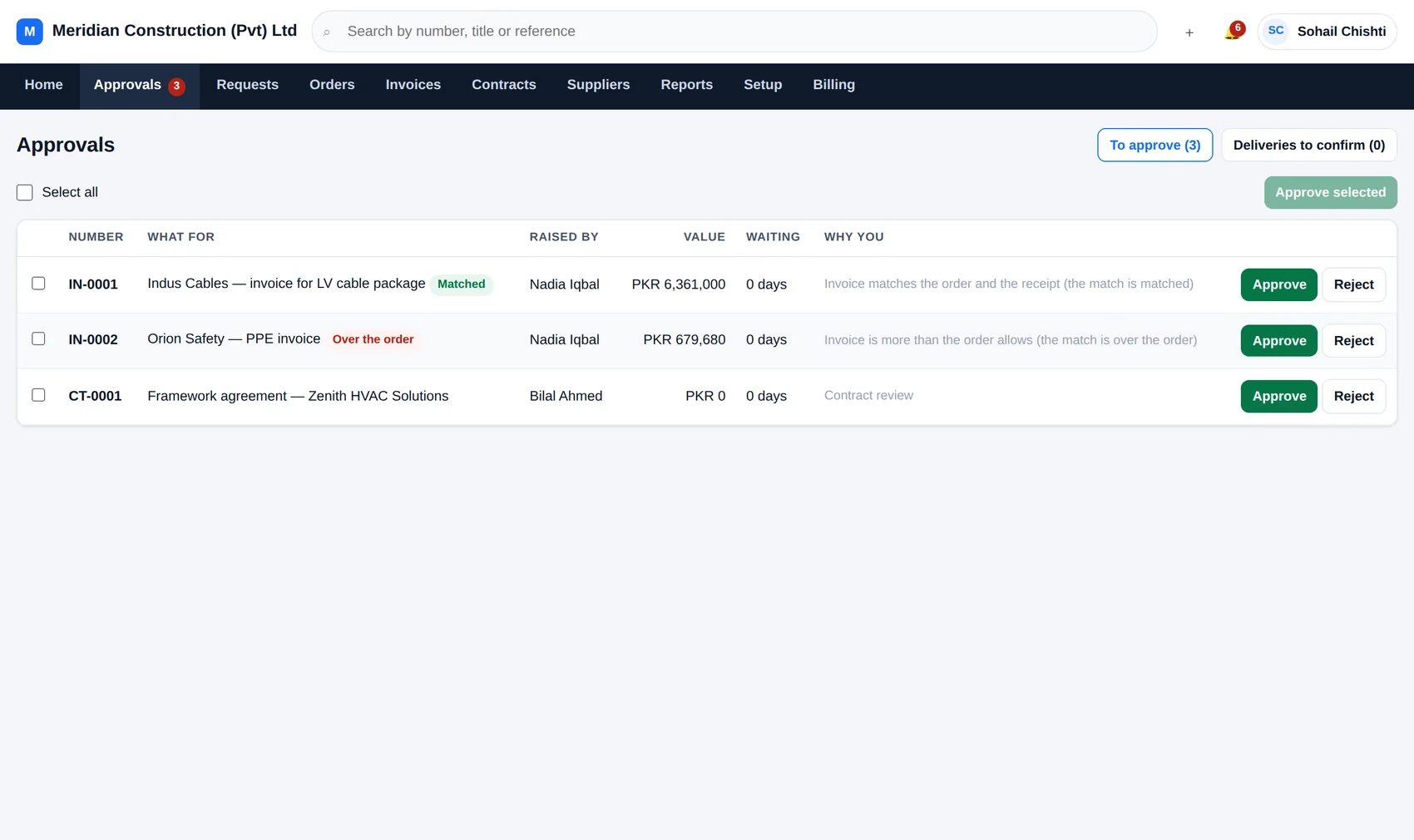Reject the Orion Safety IN-0002 invoice
Viewport: 1414px width, 840px height.
coord(1354,341)
